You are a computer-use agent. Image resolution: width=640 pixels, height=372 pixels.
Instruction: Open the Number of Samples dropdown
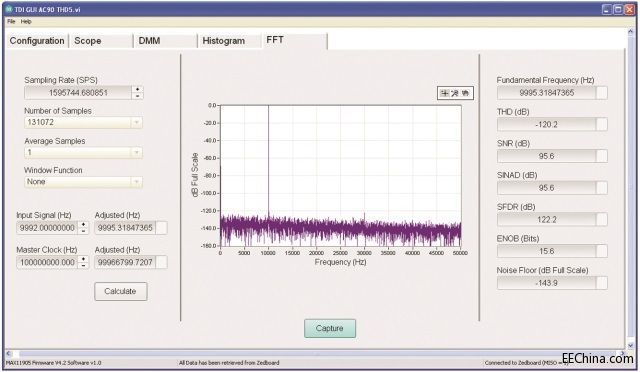pyautogui.click(x=136, y=122)
